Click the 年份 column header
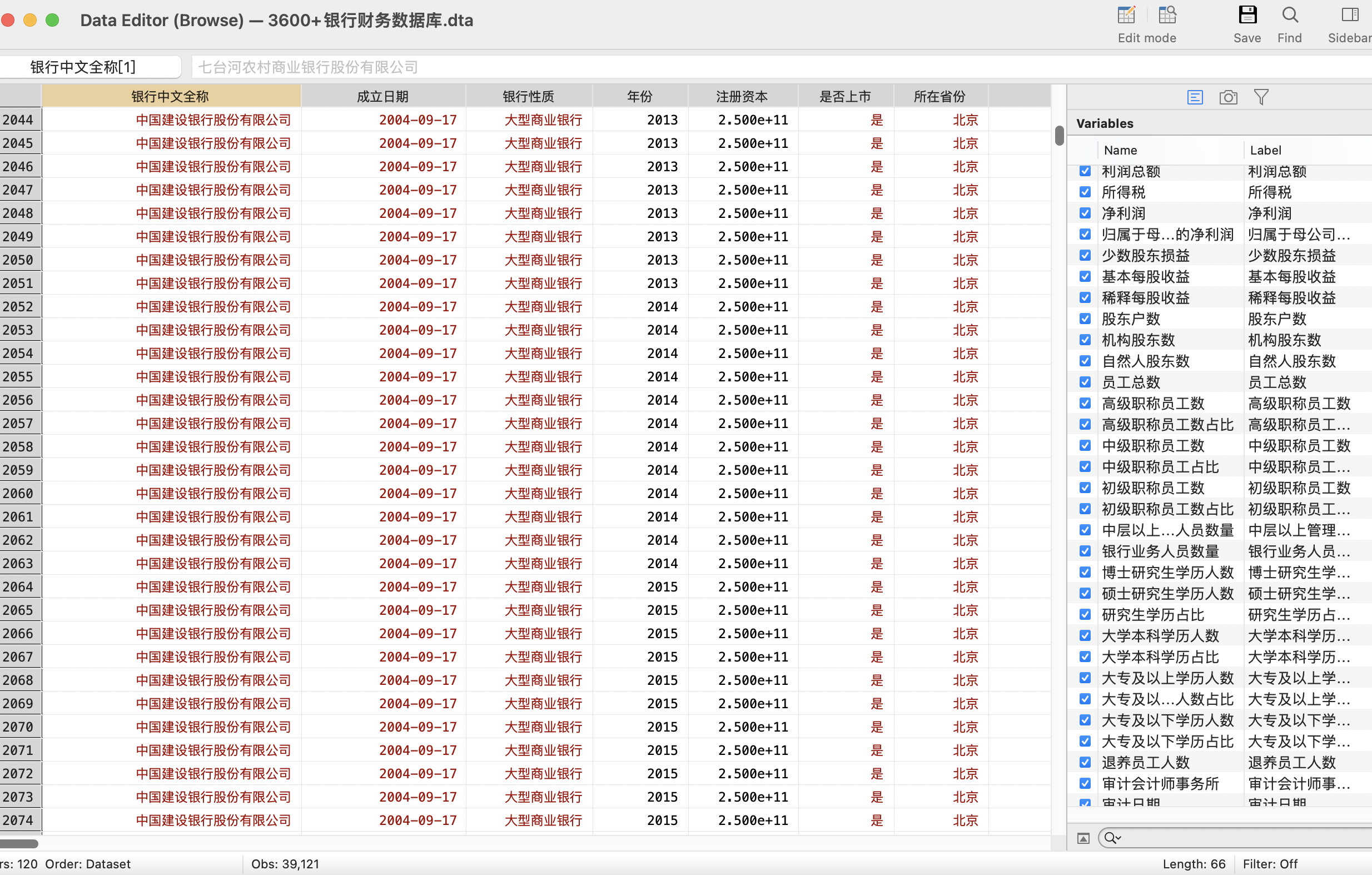The height and width of the screenshot is (875, 1372). (639, 96)
